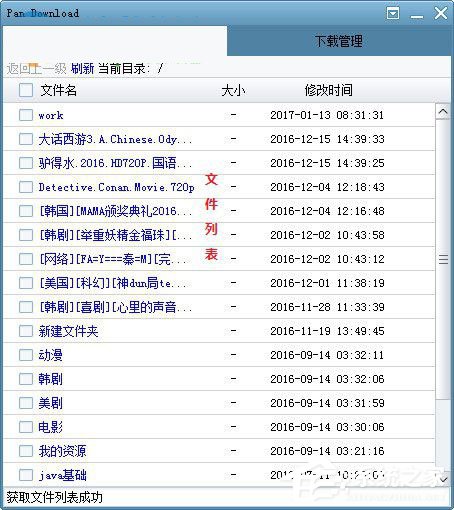454x510 pixels.
Task: Click the scrollbar down arrow
Action: [x=443, y=480]
